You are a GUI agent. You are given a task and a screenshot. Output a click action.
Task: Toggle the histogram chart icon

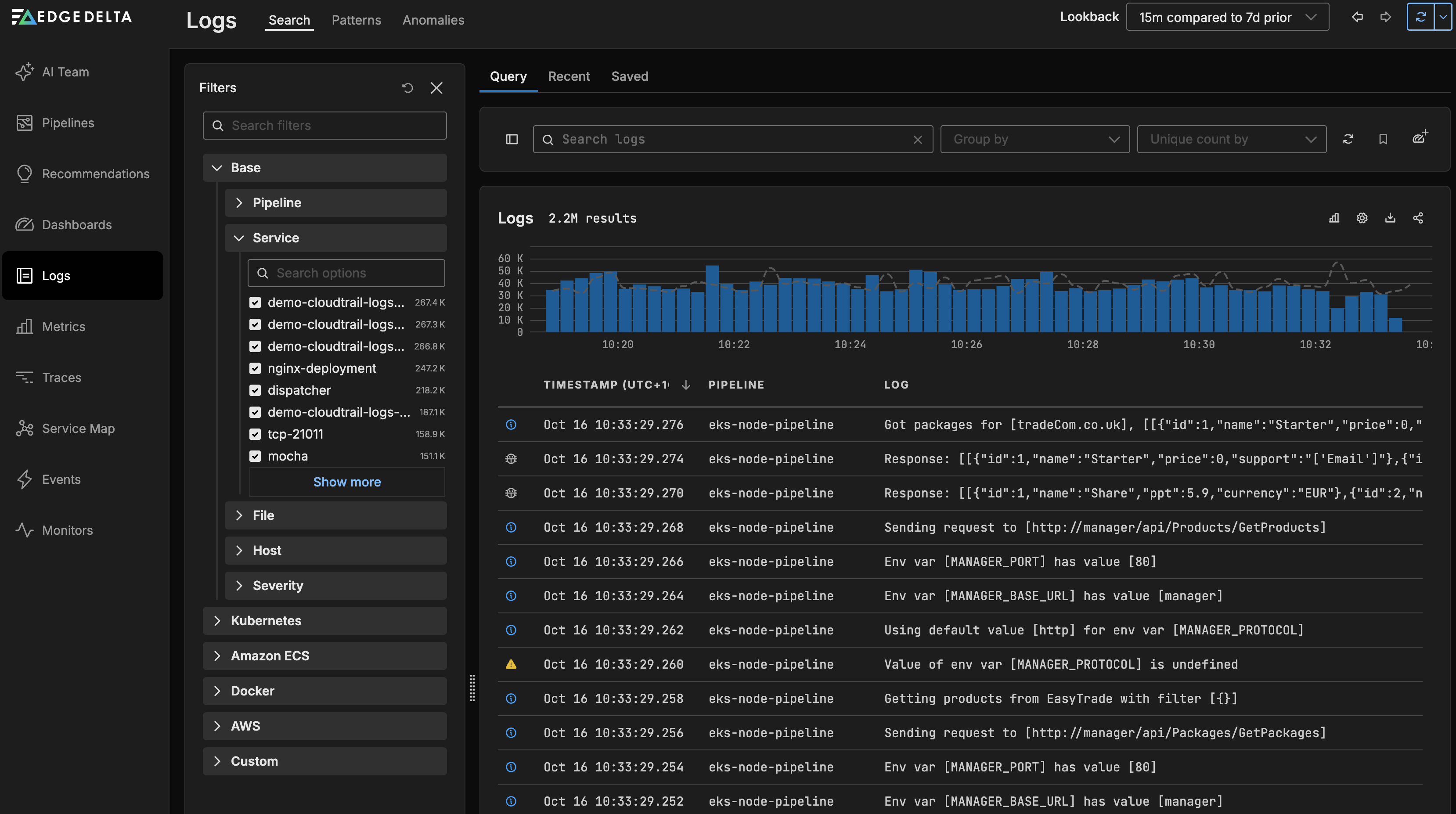[x=1334, y=218]
